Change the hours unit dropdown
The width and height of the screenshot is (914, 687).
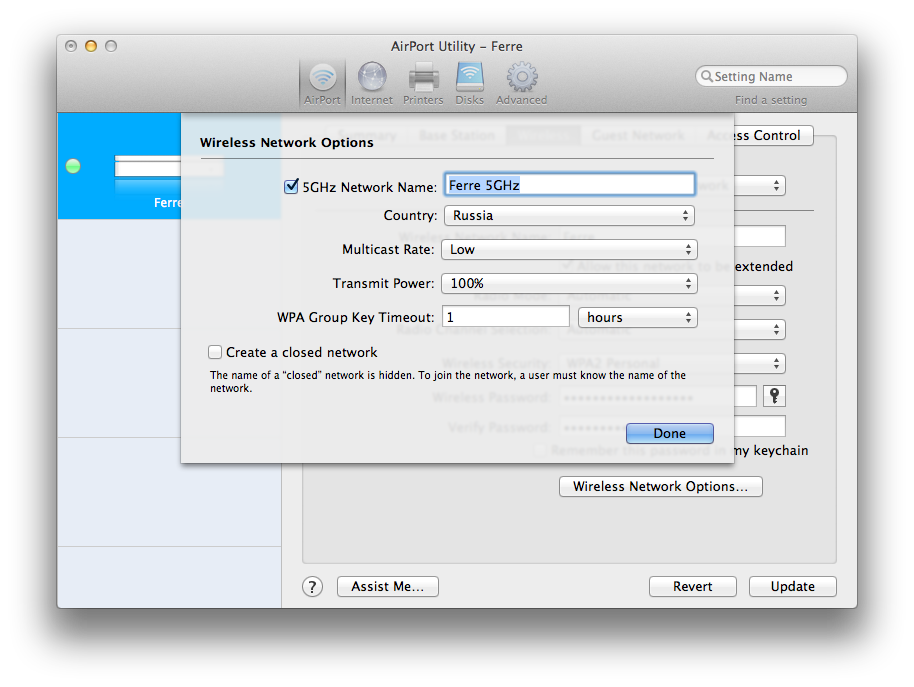(638, 318)
